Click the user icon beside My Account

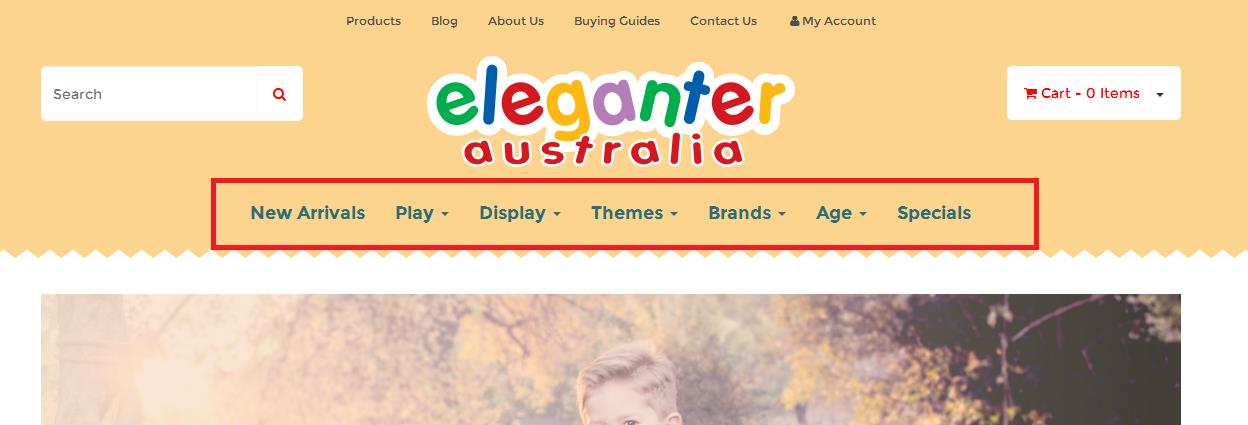click(794, 21)
